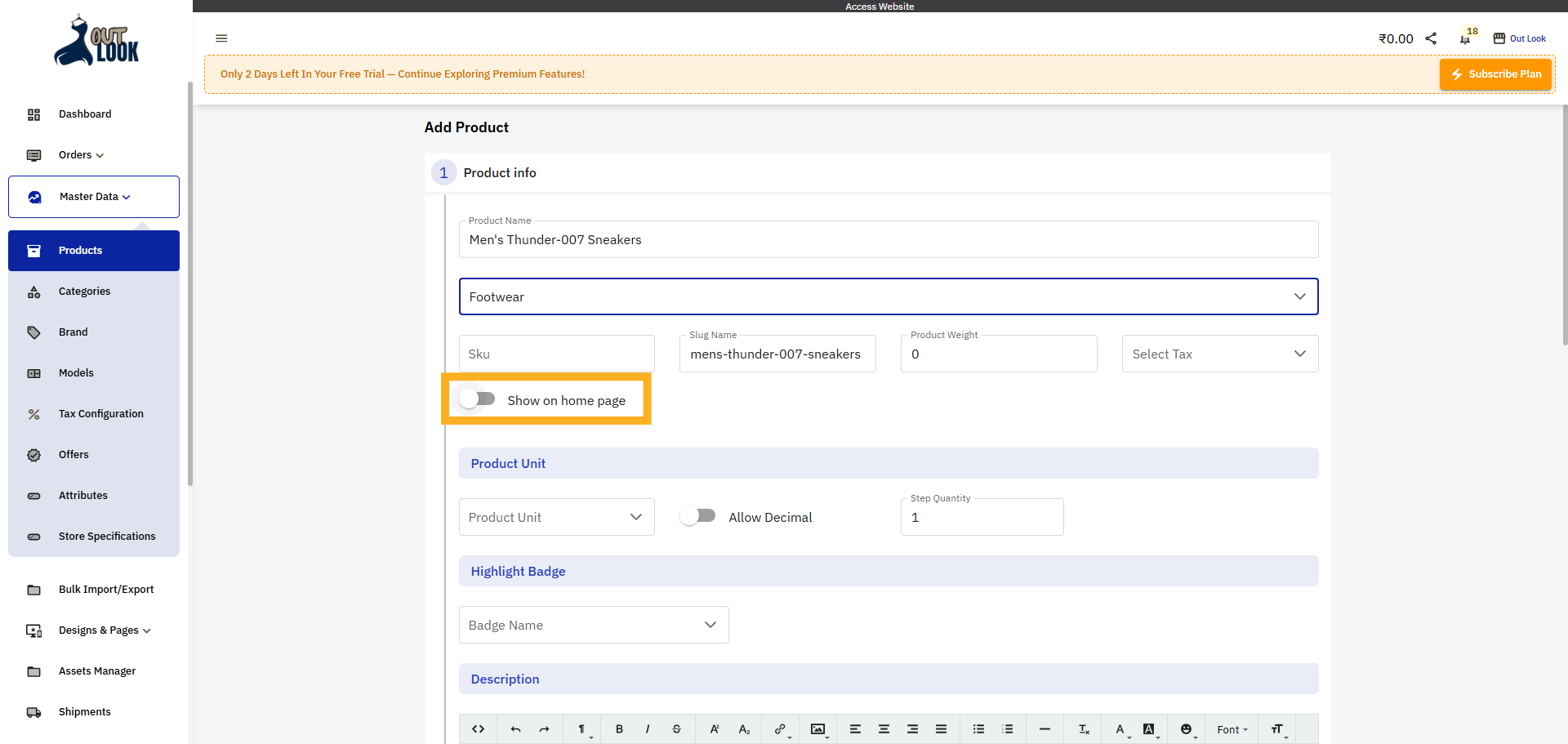Open the emoji picker in the editor
The width and height of the screenshot is (1568, 744).
(x=1186, y=729)
